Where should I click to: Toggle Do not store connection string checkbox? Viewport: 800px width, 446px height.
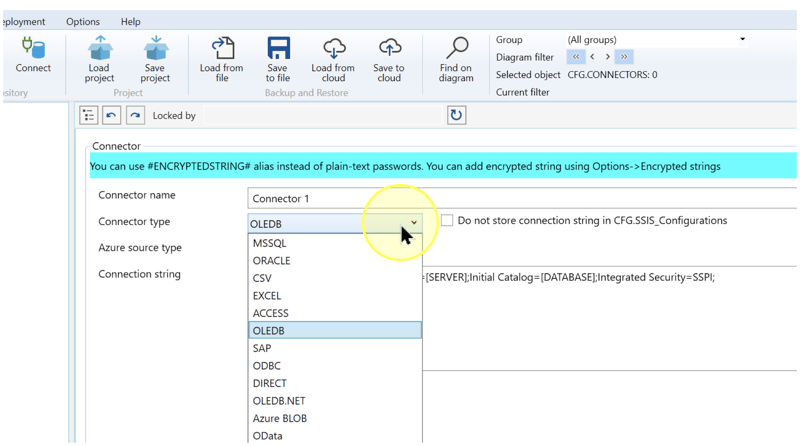447,220
